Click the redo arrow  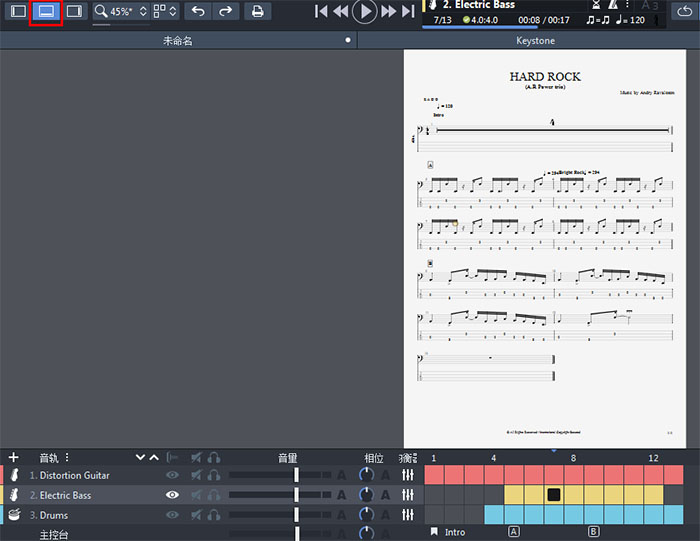point(225,12)
